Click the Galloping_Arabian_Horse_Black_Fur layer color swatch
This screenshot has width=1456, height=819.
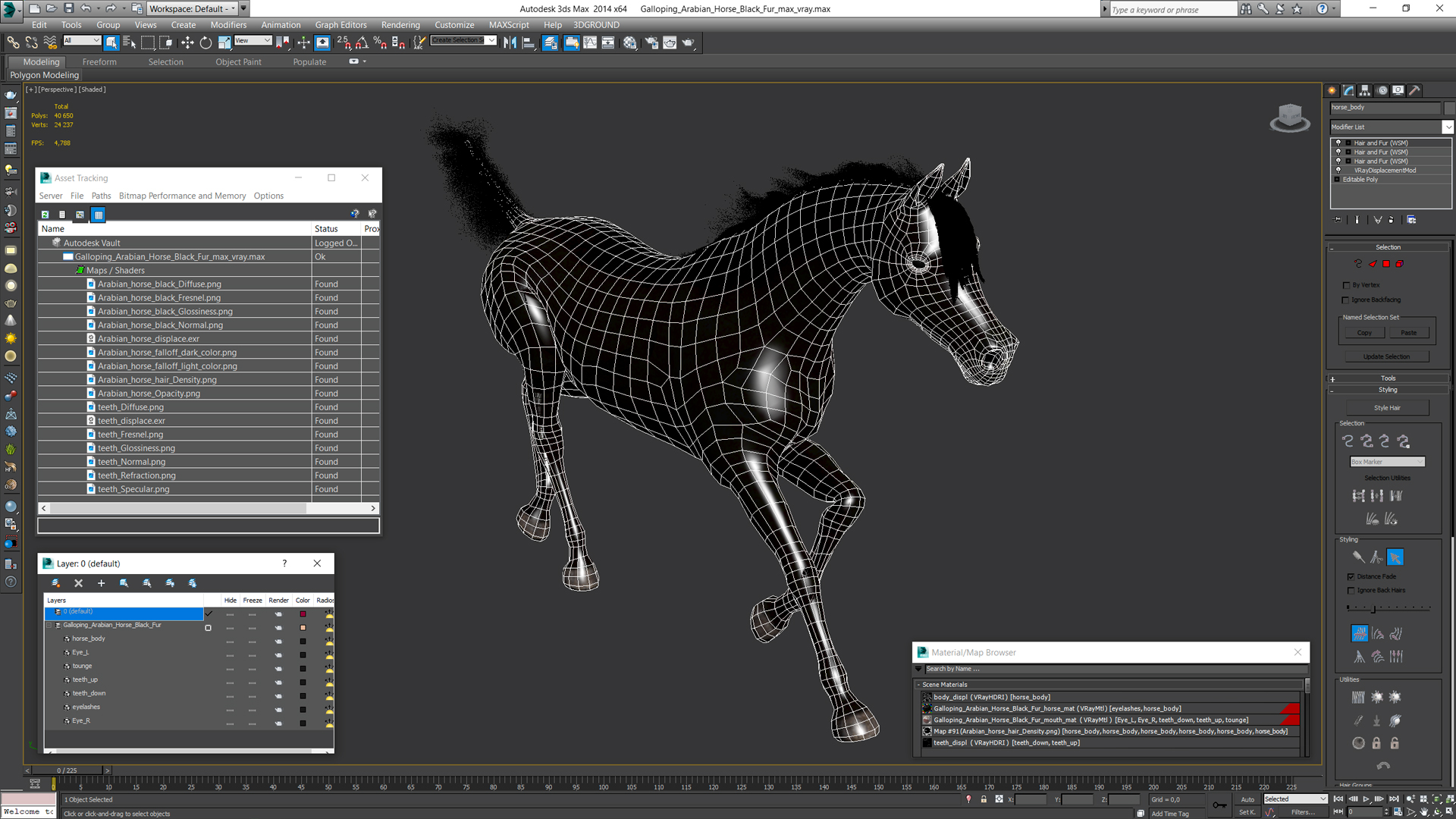tap(303, 628)
